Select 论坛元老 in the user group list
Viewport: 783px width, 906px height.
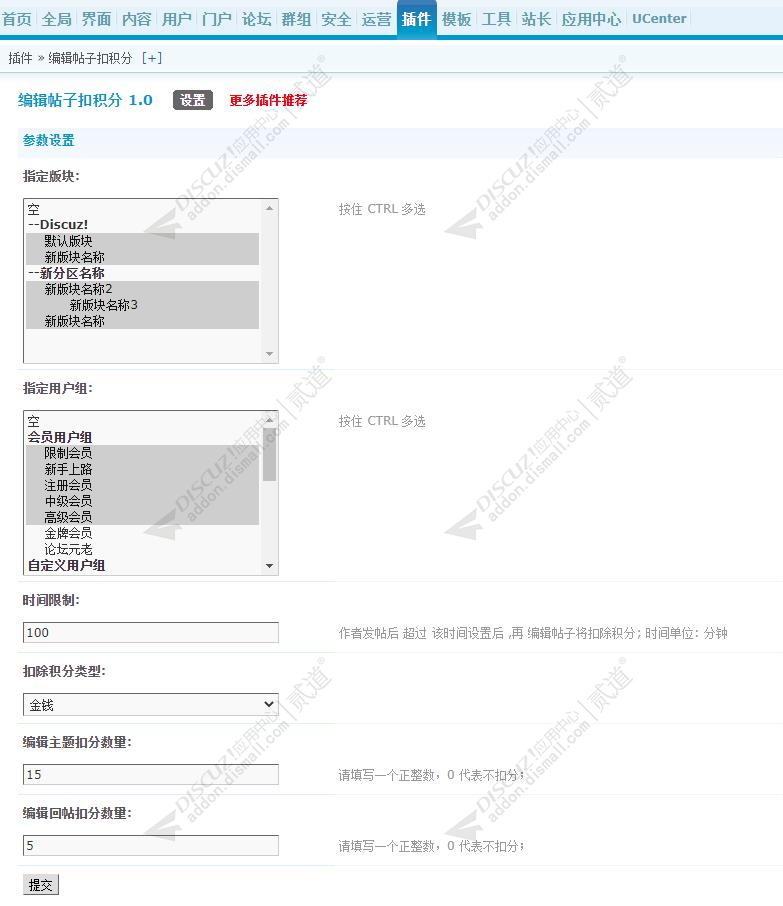pyautogui.click(x=142, y=549)
